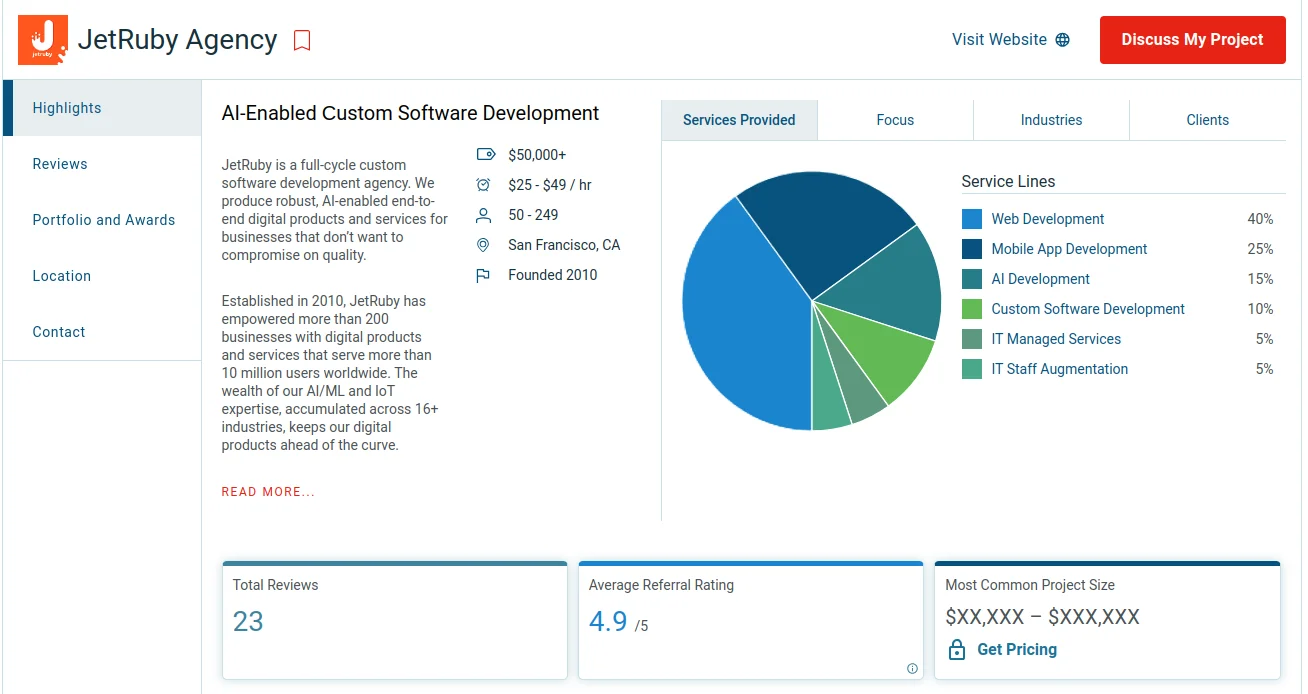Click the Founded 2010 text
Image resolution: width=1308 pixels, height=694 pixels.
(x=553, y=275)
